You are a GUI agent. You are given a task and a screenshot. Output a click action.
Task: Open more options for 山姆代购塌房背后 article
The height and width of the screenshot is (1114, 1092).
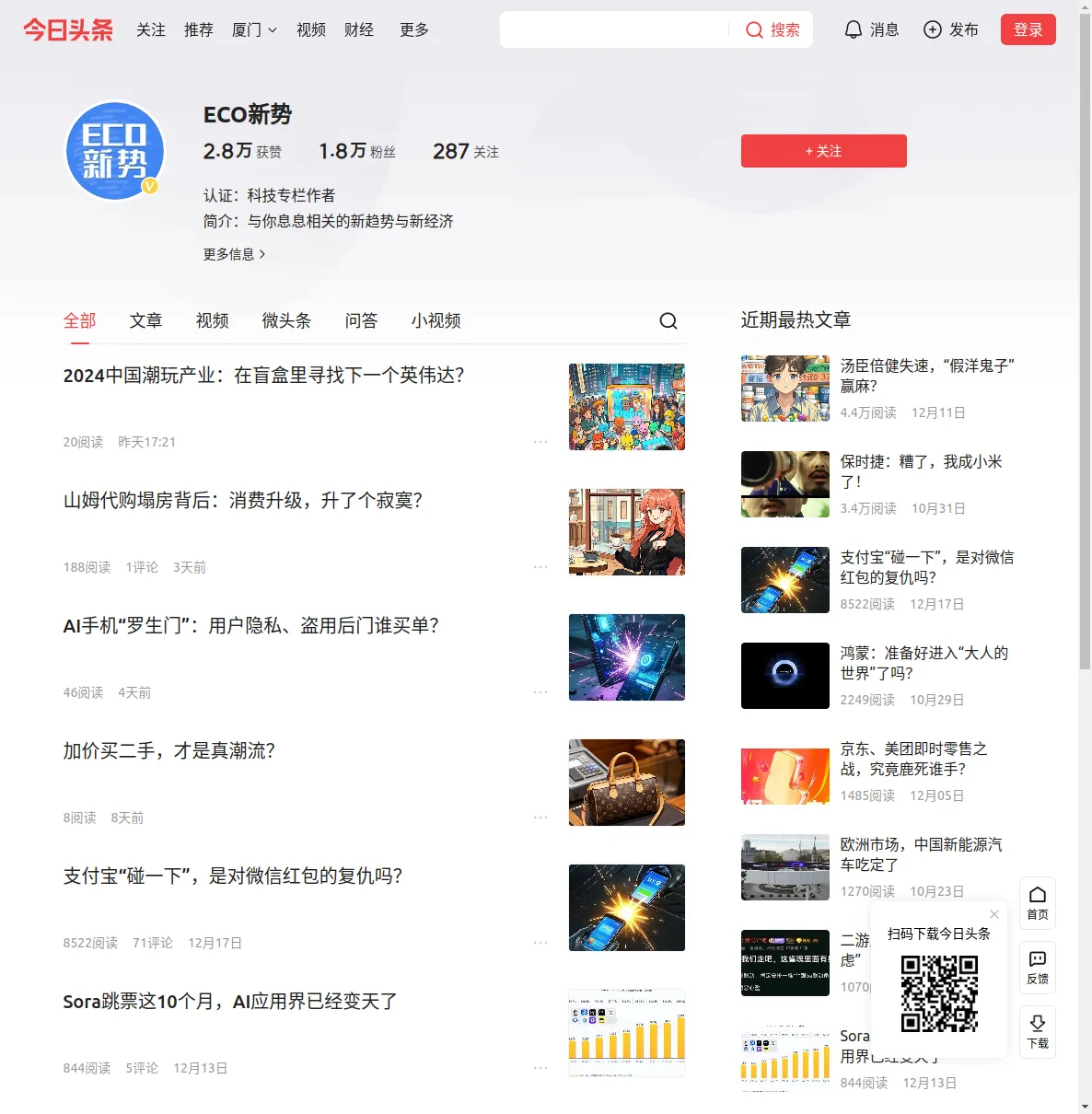pos(540,567)
